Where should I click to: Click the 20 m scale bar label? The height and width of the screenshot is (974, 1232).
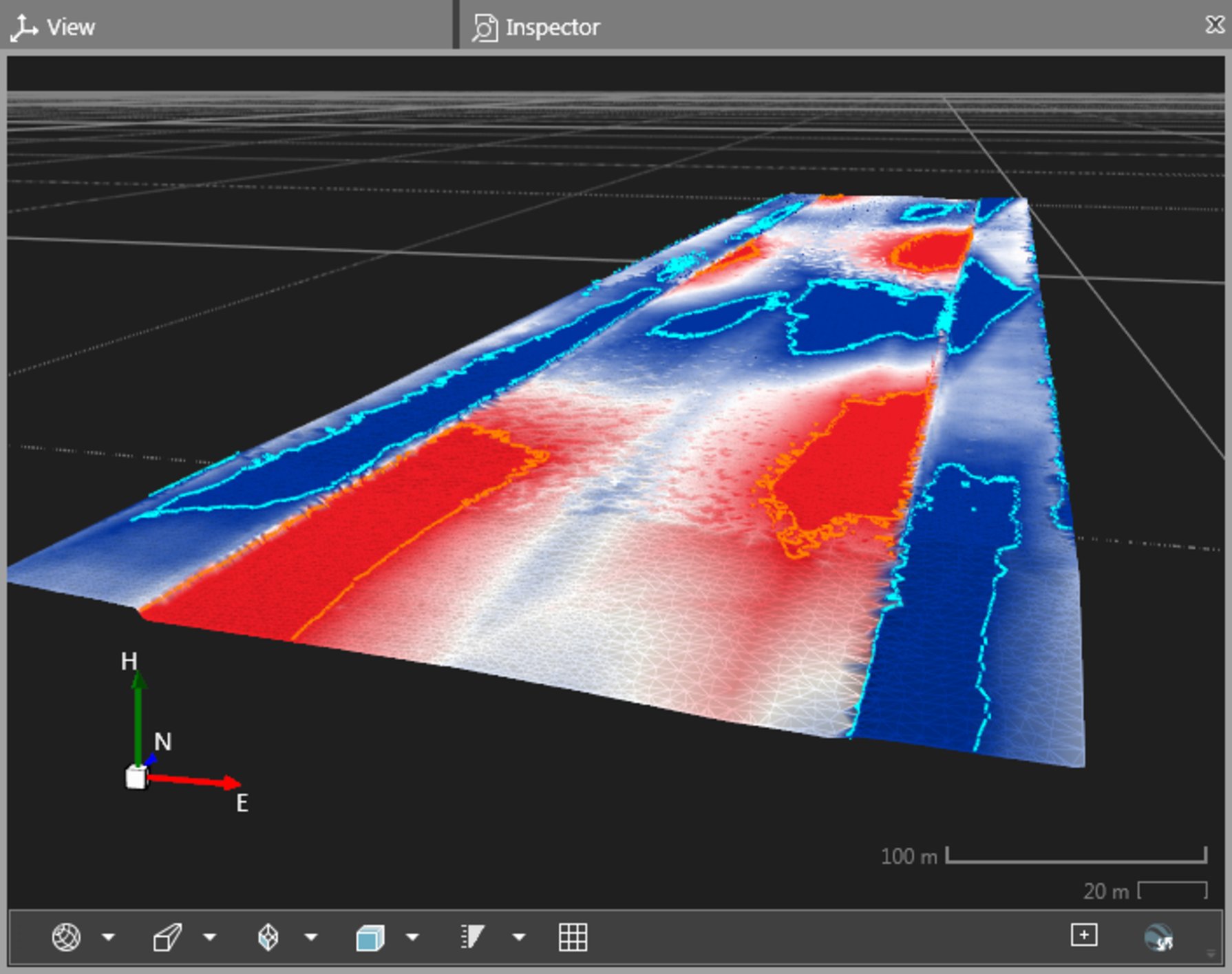(1105, 891)
